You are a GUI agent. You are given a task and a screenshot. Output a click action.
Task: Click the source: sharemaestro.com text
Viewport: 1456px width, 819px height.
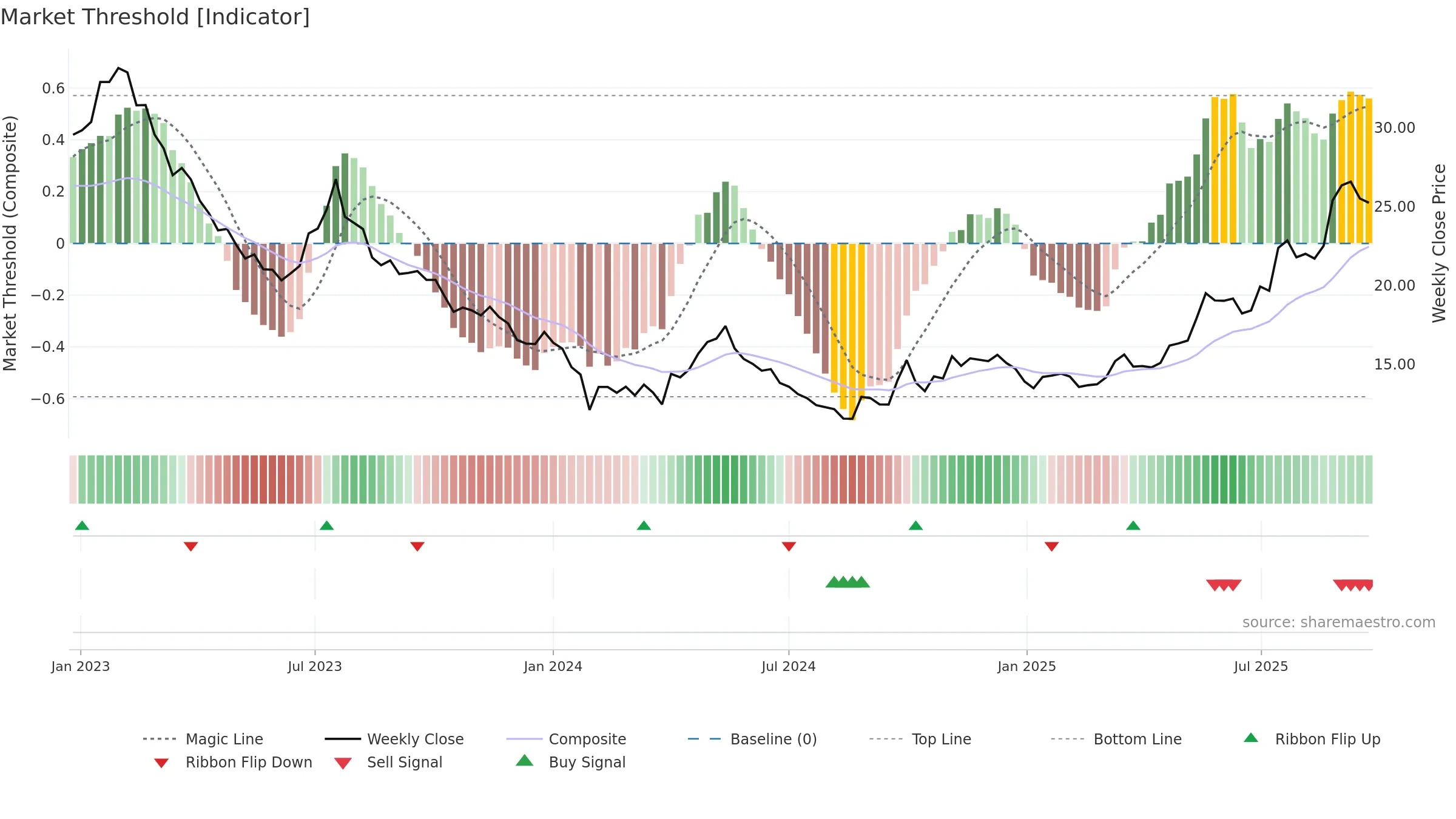click(1339, 622)
